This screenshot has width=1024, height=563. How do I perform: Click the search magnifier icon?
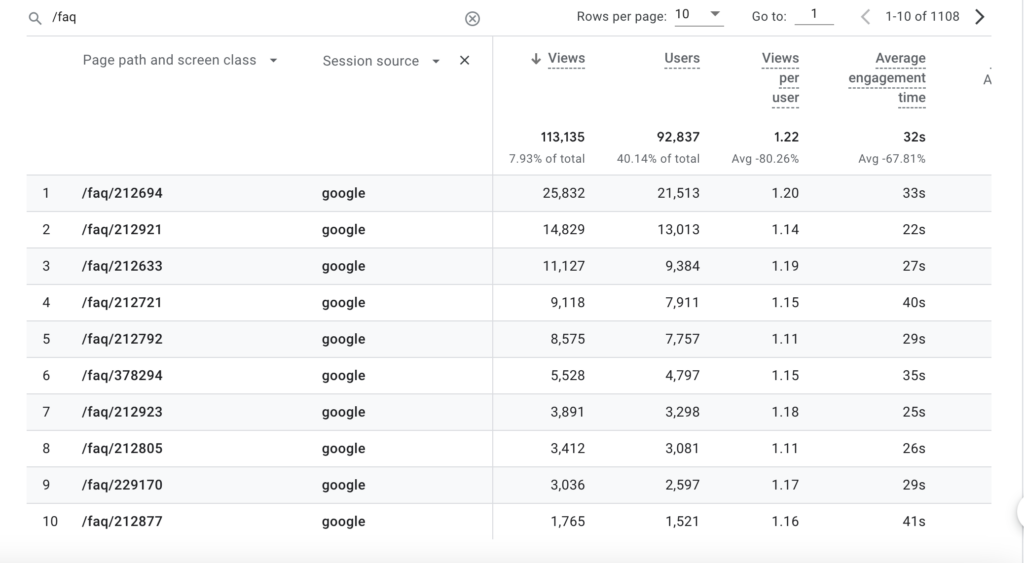[35, 18]
